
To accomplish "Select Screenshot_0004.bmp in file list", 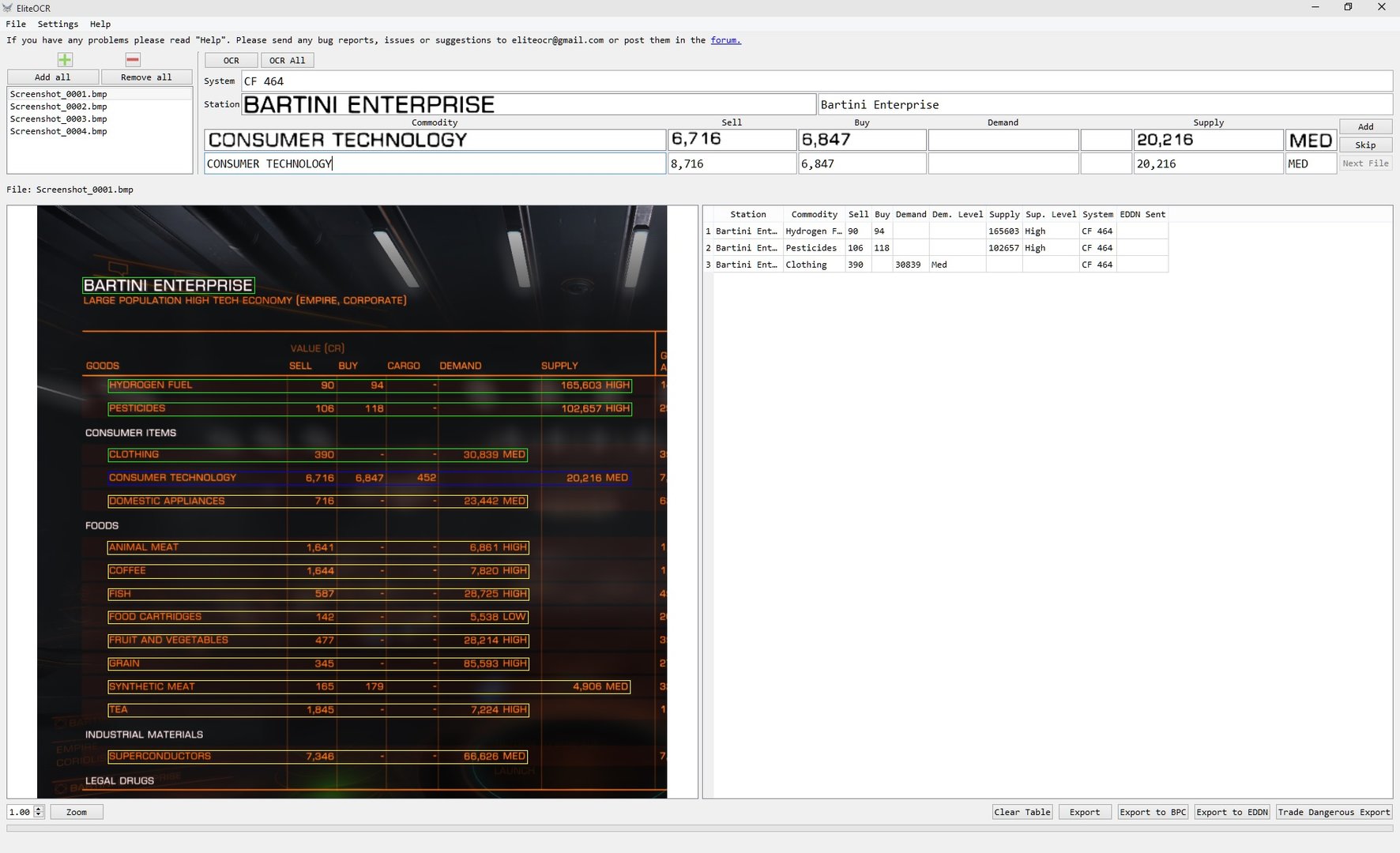I will tap(100, 132).
